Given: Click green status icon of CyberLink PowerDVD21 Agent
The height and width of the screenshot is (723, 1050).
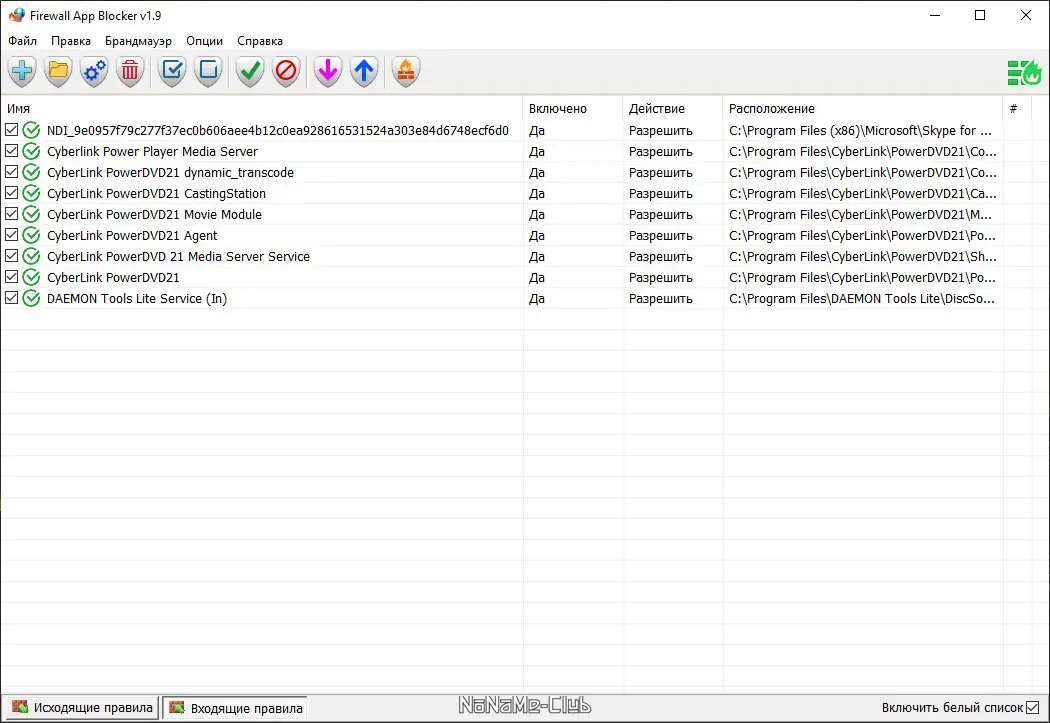Looking at the screenshot, I should (x=31, y=236).
